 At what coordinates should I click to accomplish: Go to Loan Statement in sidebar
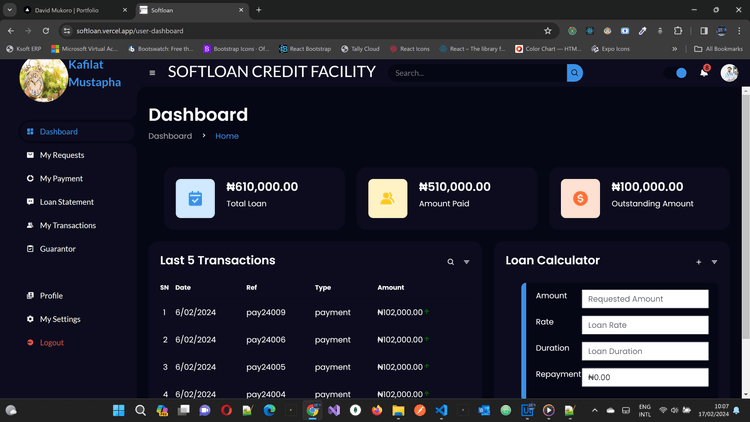(x=66, y=202)
